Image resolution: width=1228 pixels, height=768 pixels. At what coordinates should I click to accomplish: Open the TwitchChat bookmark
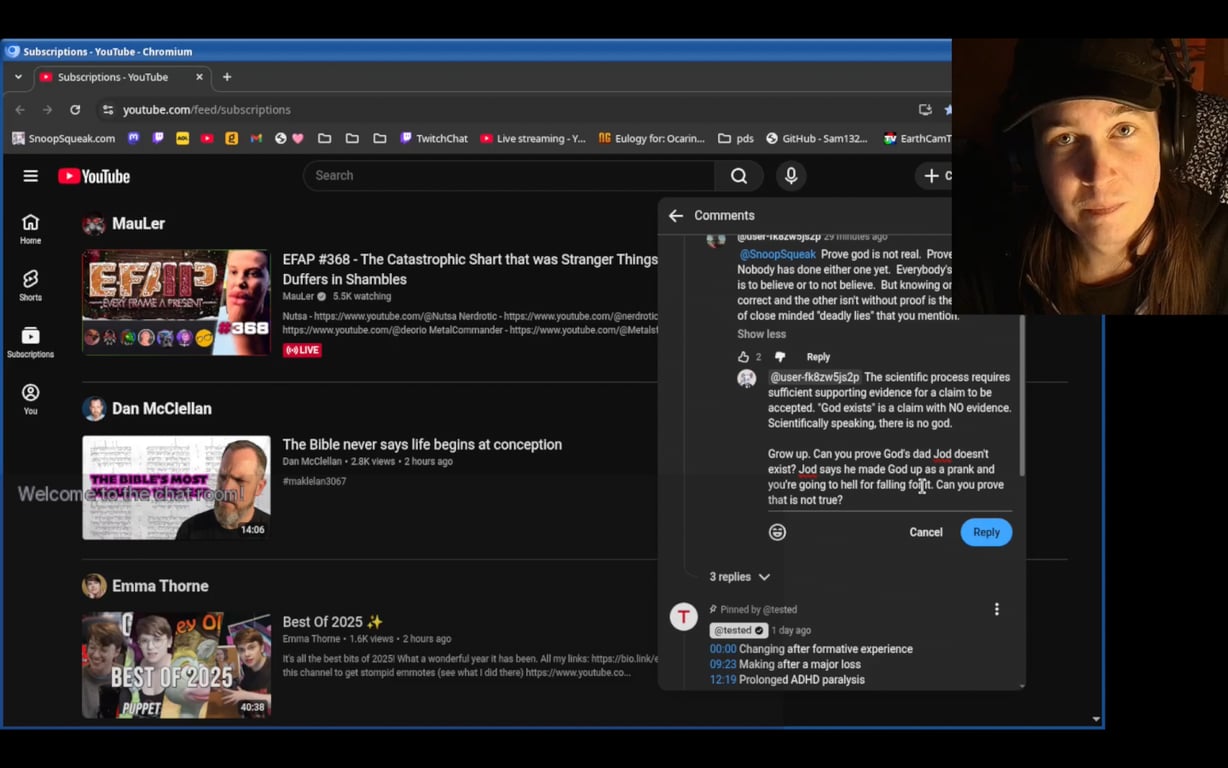(434, 138)
